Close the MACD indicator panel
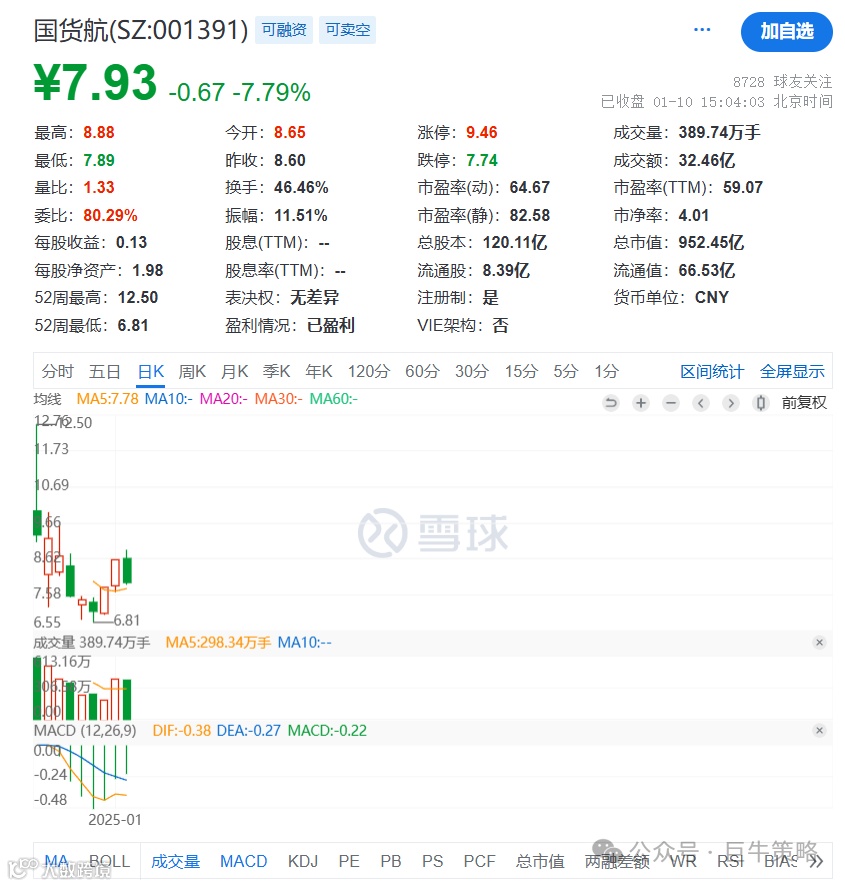The width and height of the screenshot is (845, 886). (819, 731)
